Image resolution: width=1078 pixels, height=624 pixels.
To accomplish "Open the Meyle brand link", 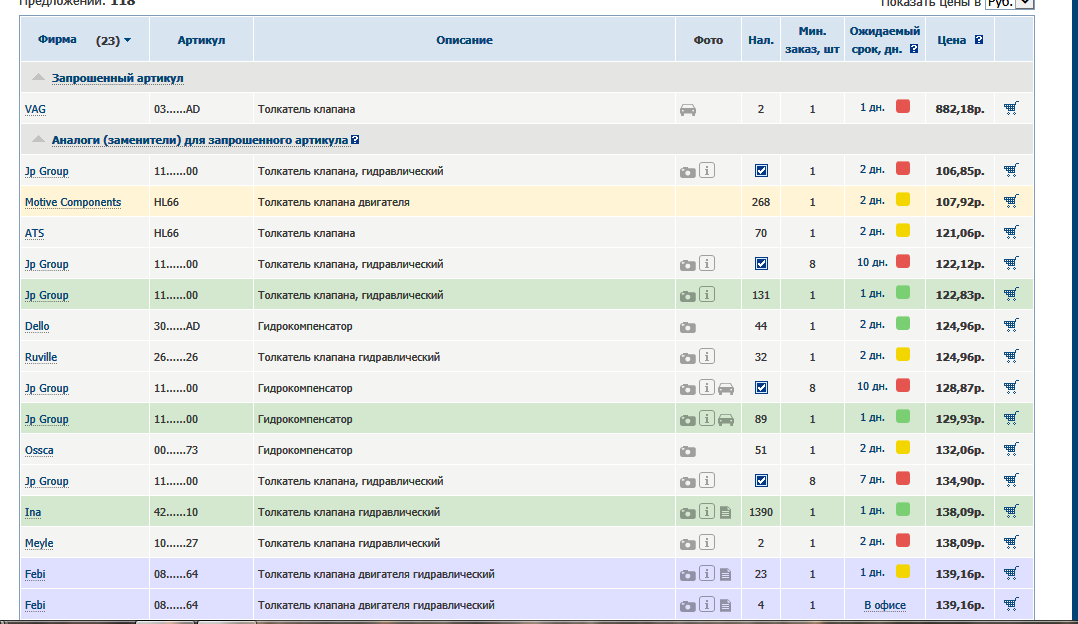I will [39, 543].
